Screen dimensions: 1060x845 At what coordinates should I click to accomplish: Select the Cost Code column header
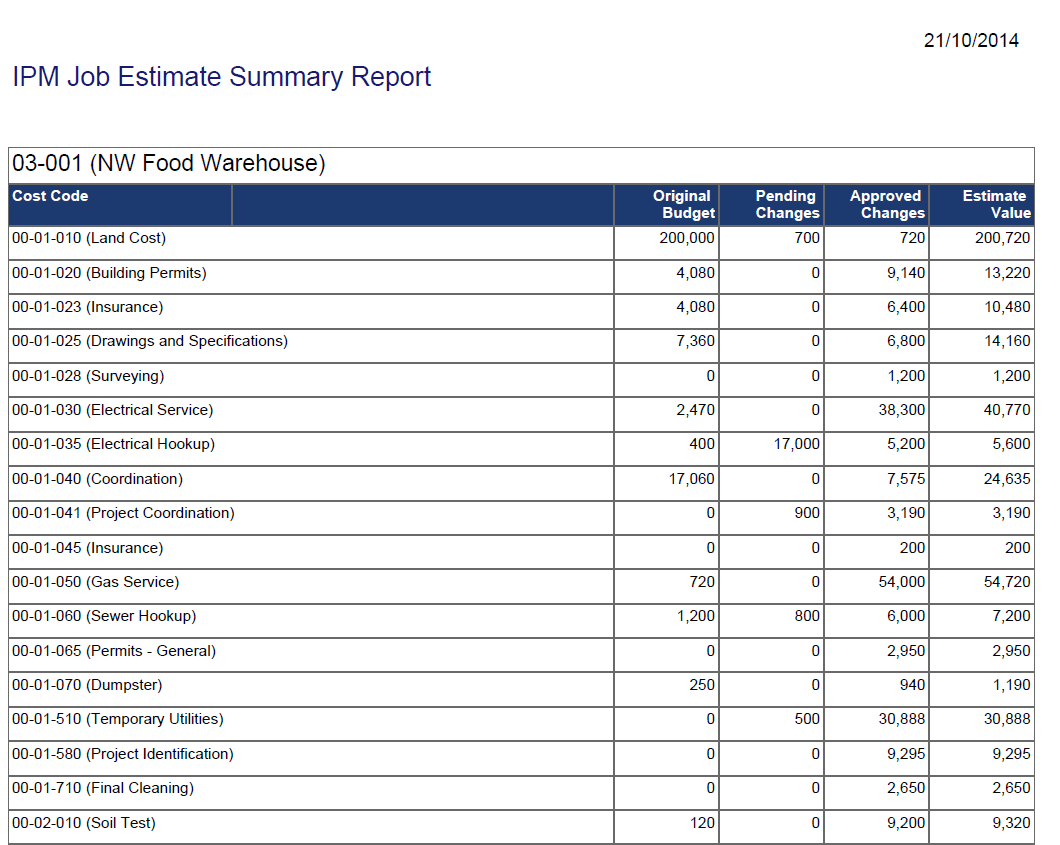click(x=50, y=196)
